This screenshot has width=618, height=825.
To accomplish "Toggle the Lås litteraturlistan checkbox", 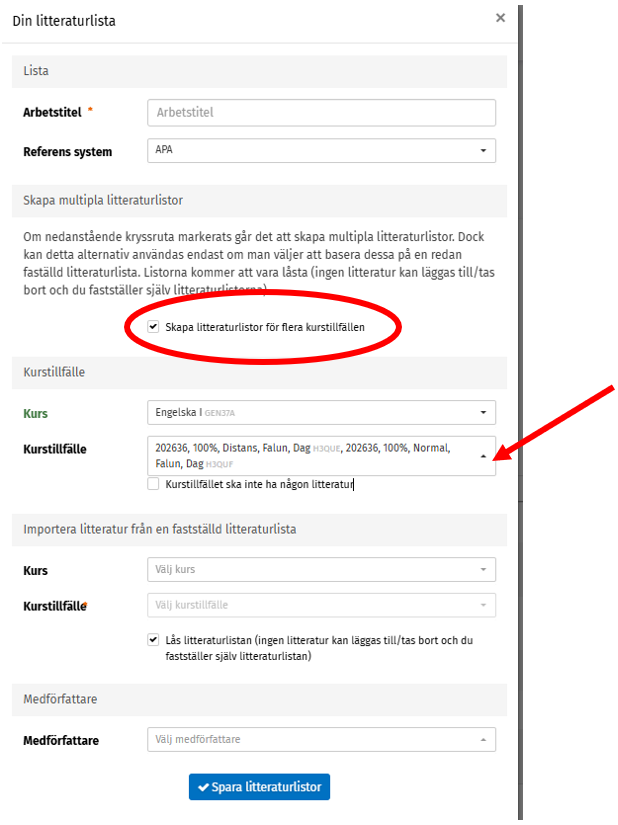I will point(153,640).
